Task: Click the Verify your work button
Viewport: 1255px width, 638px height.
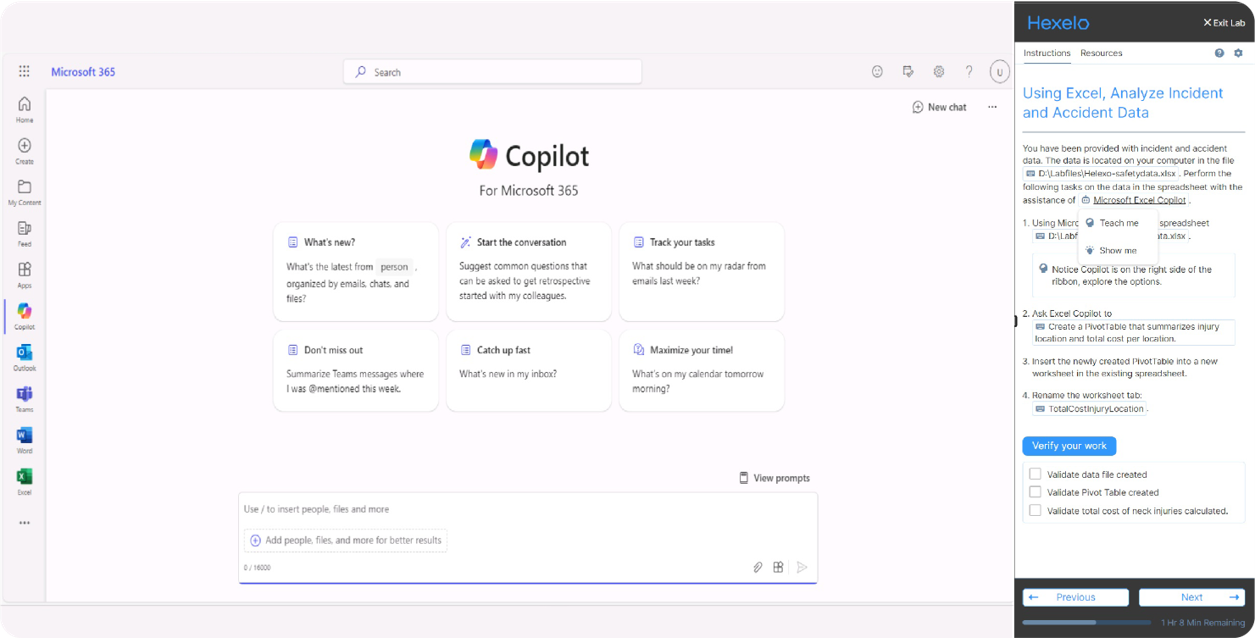Action: pyautogui.click(x=1069, y=446)
